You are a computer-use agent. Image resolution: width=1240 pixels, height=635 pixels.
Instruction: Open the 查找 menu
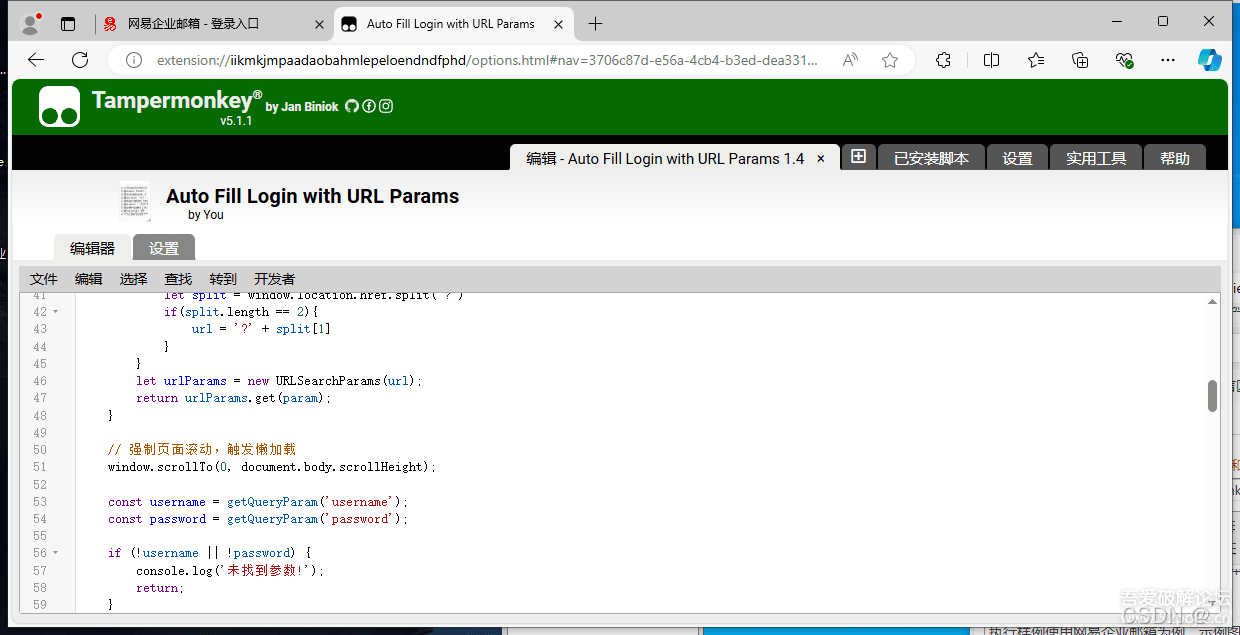[x=178, y=279]
